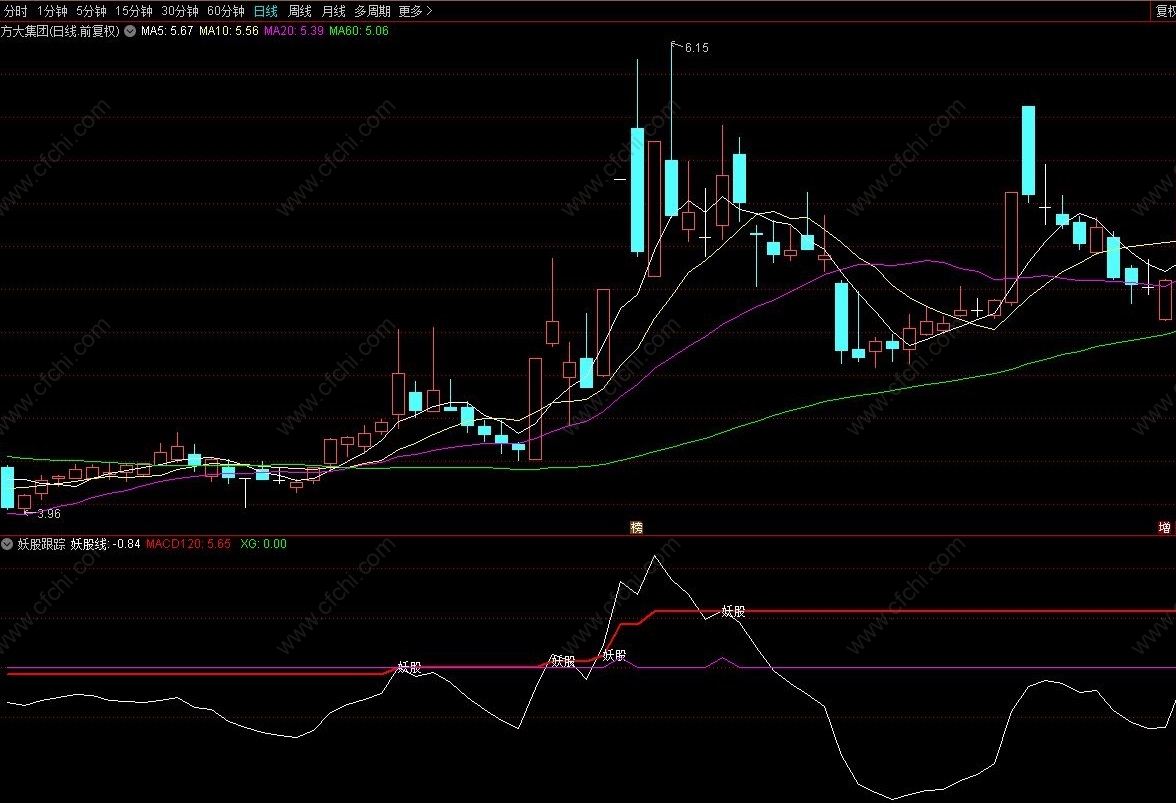Click the 妖股 signal overlapping the red line
This screenshot has height=803, width=1176.
(563, 661)
